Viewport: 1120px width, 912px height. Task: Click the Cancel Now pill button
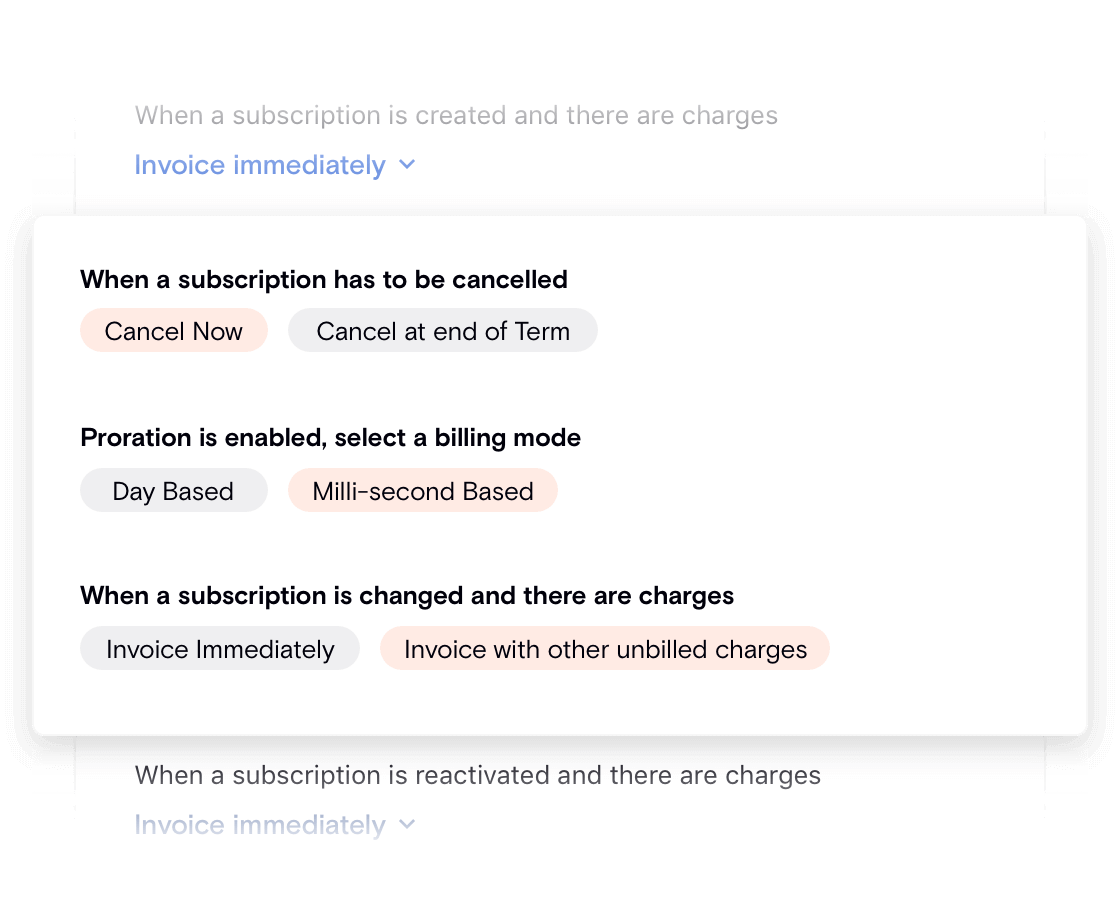(x=173, y=330)
